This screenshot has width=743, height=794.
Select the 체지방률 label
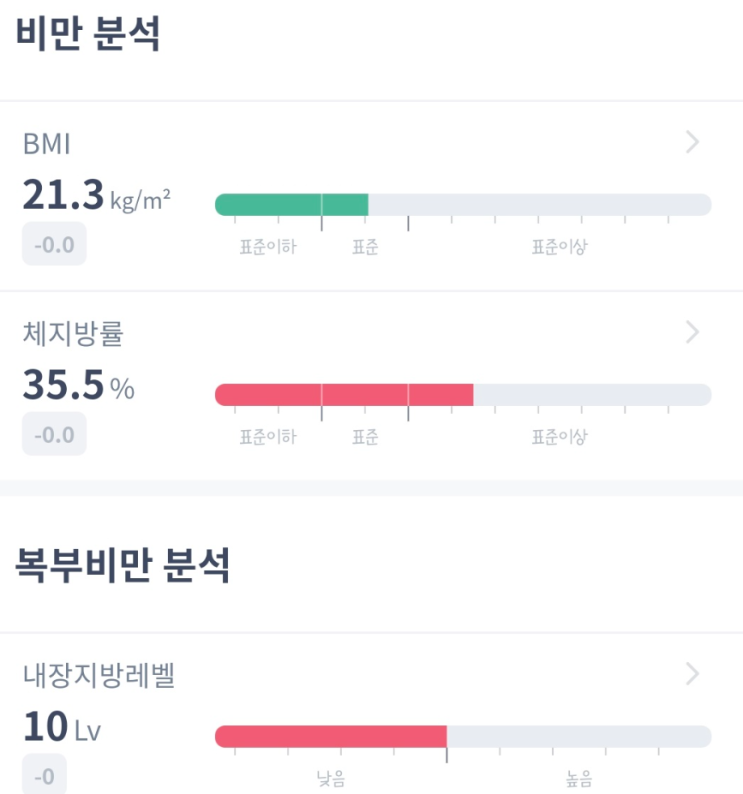[73, 334]
